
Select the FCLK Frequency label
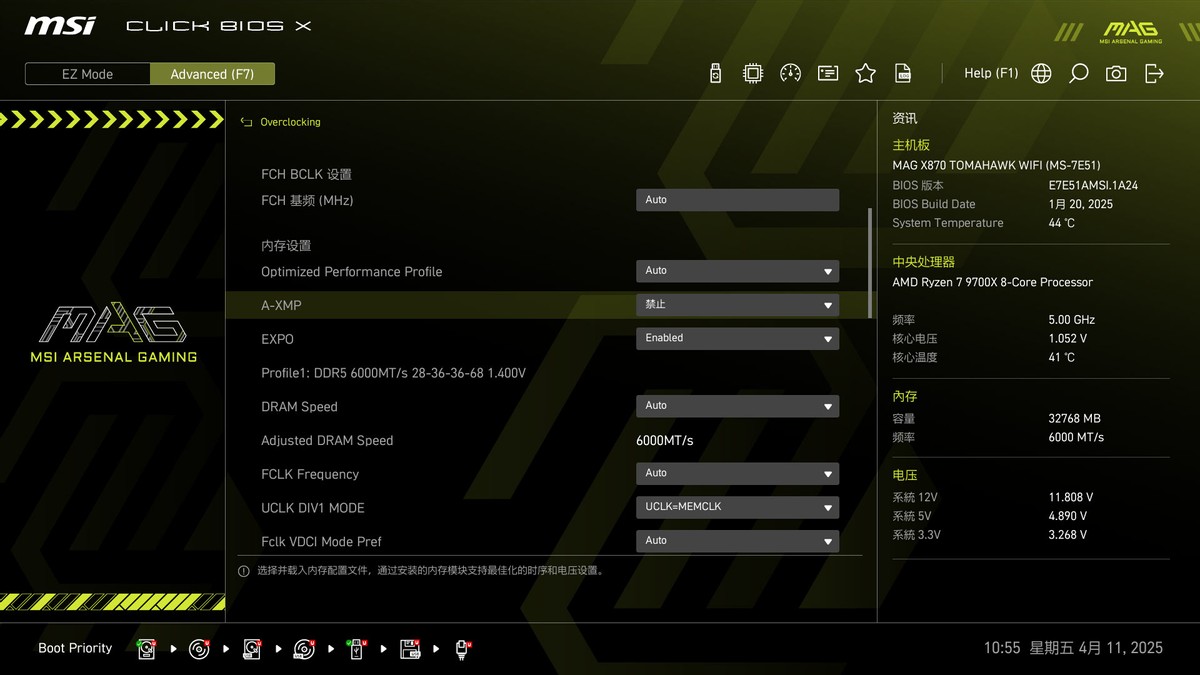310,474
